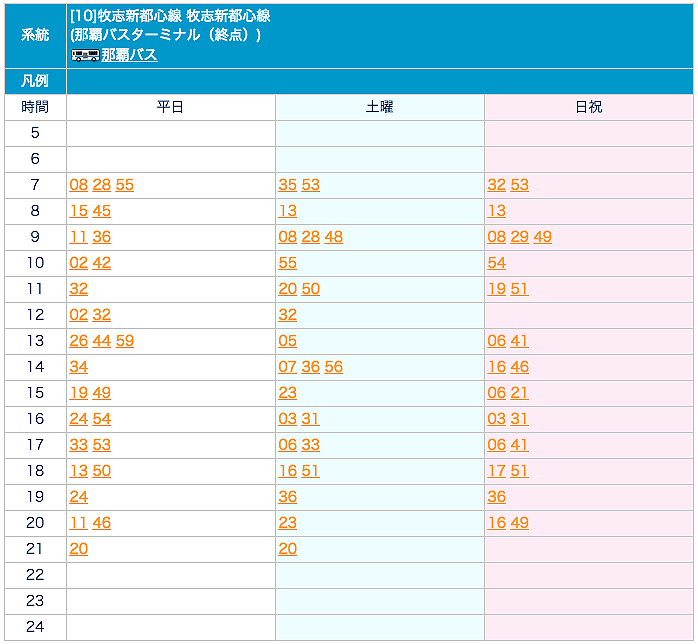
Task: Select the 平日 column header
Action: click(x=170, y=107)
